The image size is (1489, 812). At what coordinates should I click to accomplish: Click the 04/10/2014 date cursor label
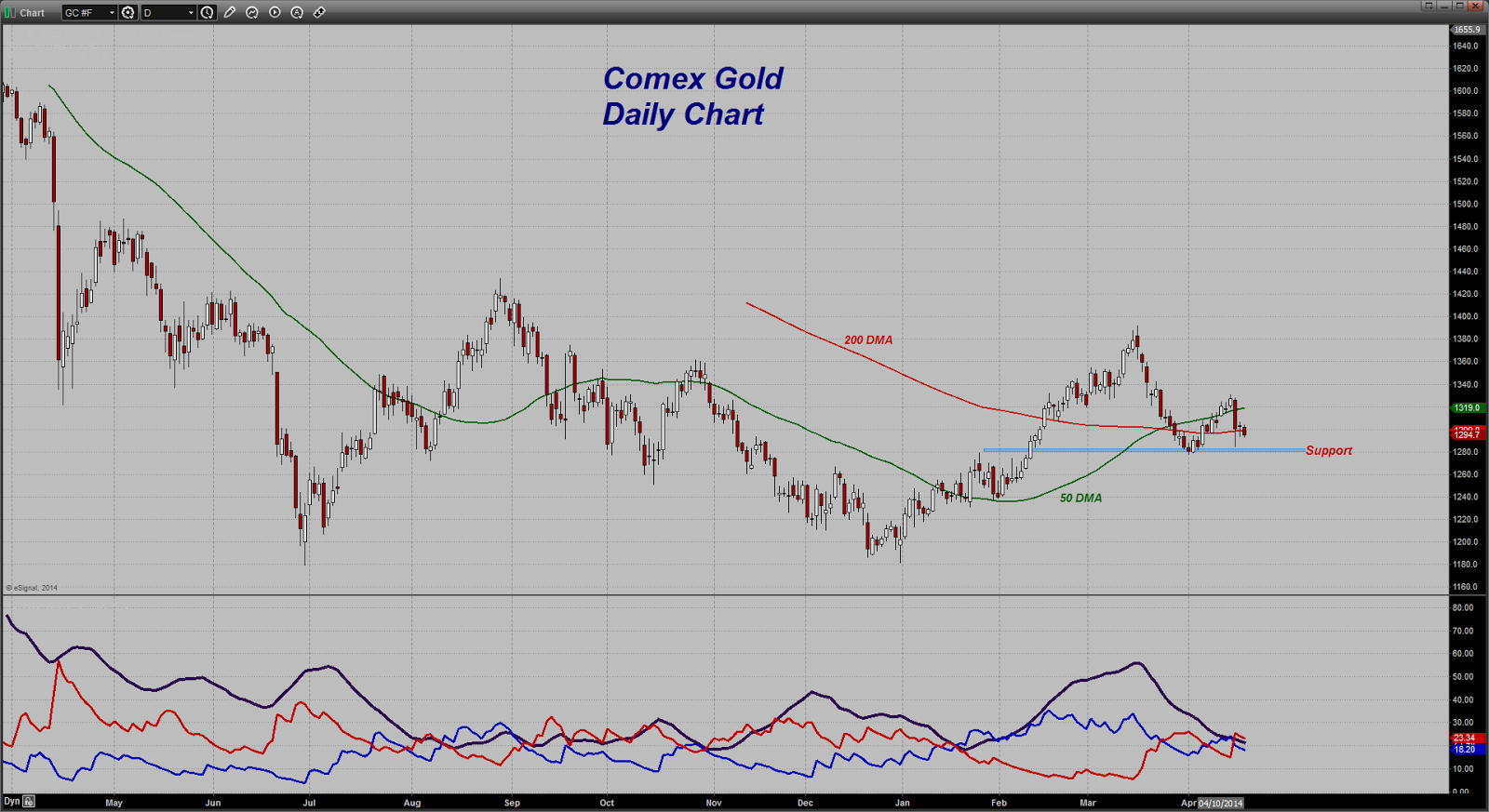click(x=1220, y=803)
